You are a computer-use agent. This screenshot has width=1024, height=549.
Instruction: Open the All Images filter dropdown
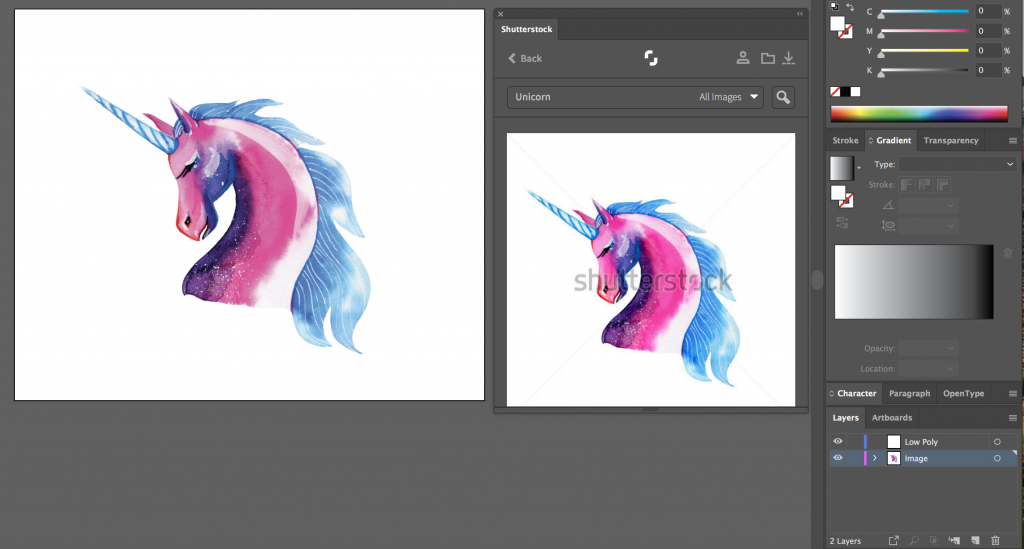pos(730,97)
